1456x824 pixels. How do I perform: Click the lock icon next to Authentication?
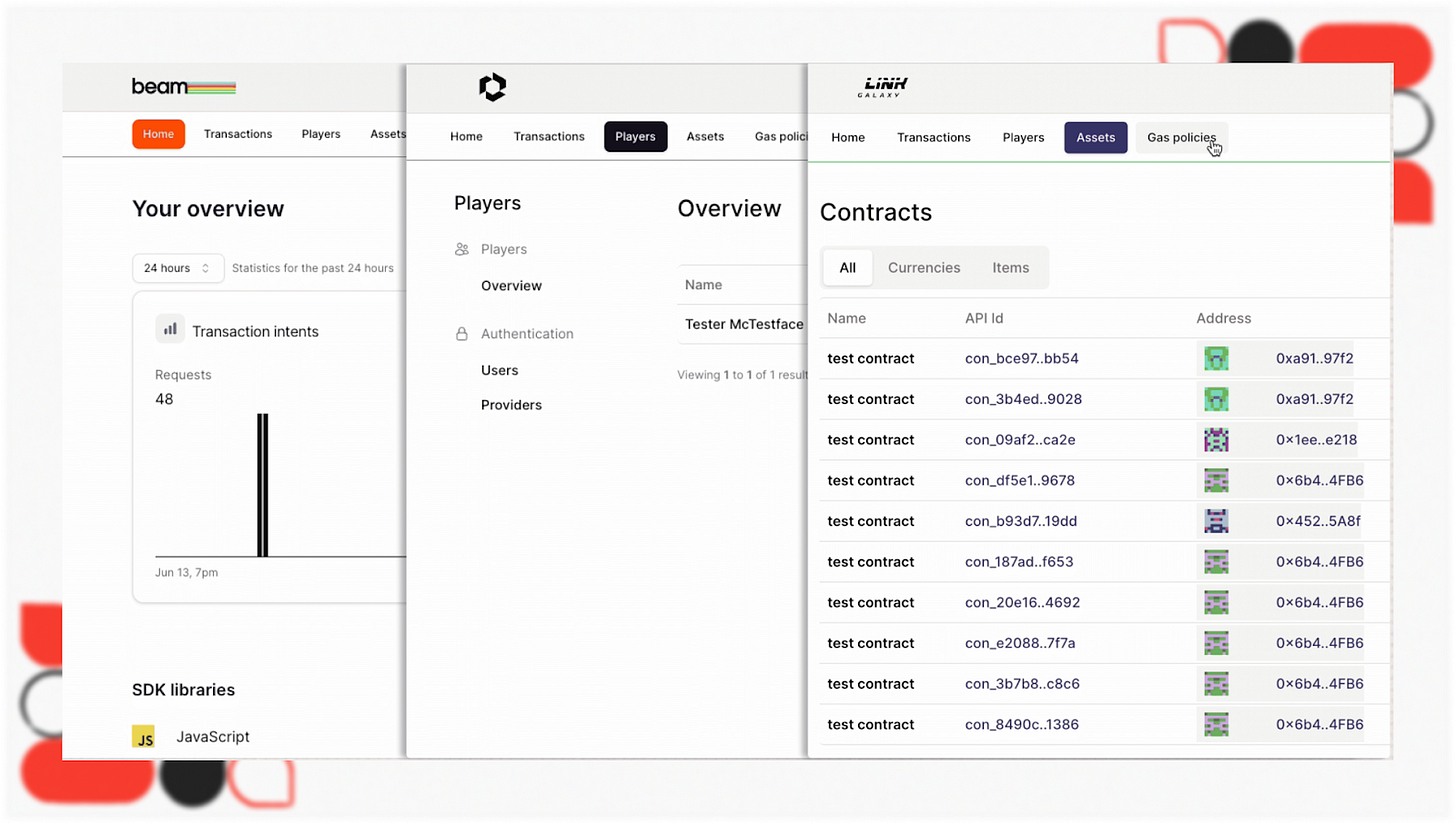(x=461, y=333)
